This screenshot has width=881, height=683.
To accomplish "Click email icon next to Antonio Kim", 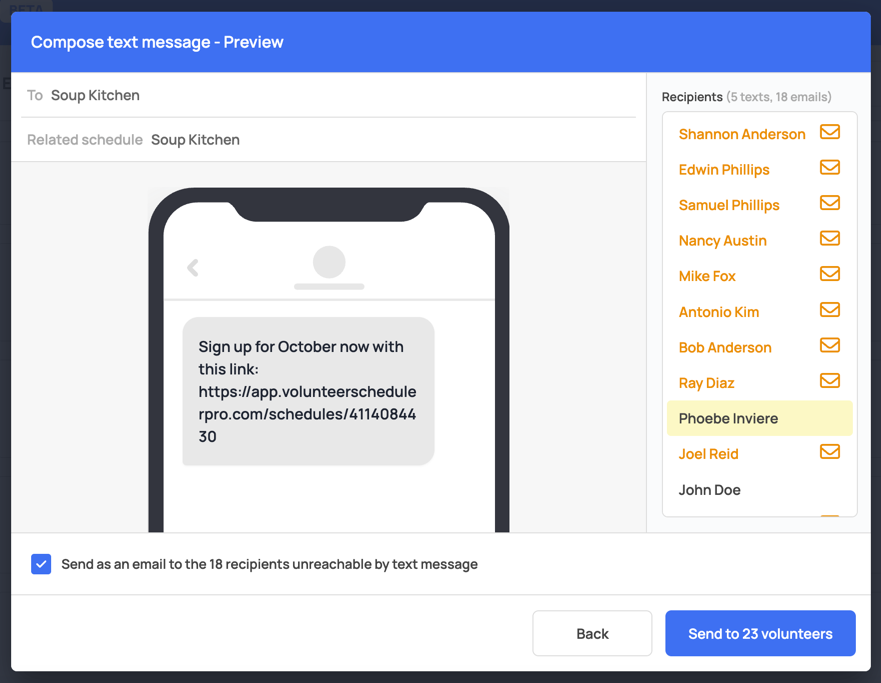I will 830,309.
